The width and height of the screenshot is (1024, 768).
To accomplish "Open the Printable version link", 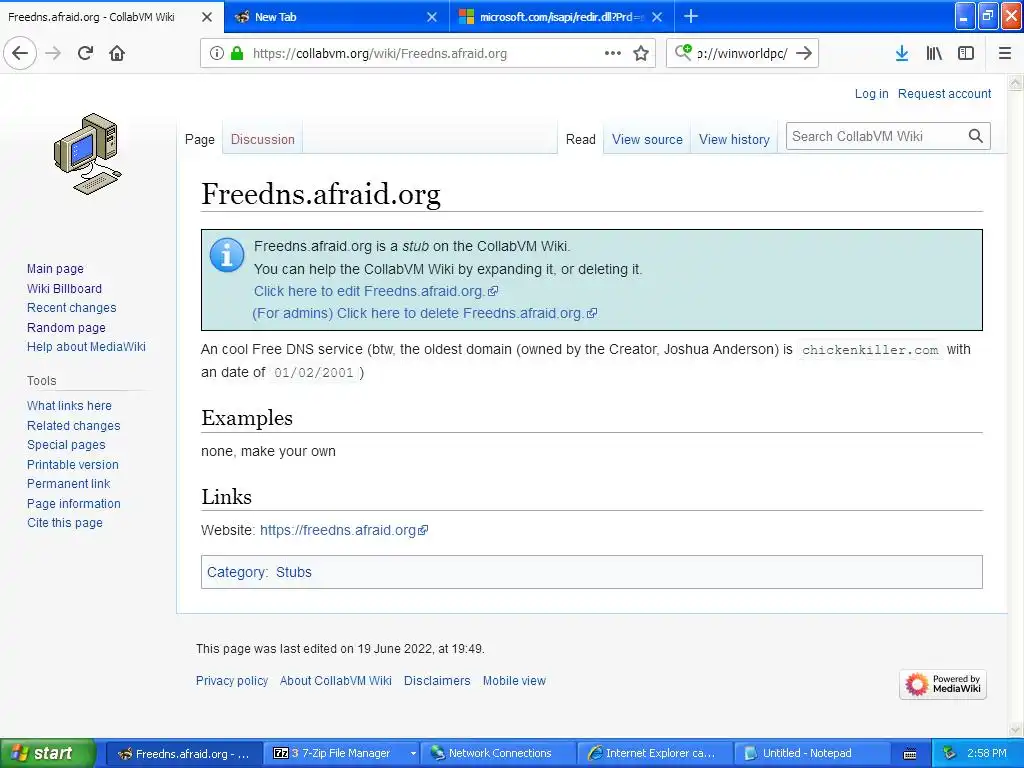I will pyautogui.click(x=72, y=464).
